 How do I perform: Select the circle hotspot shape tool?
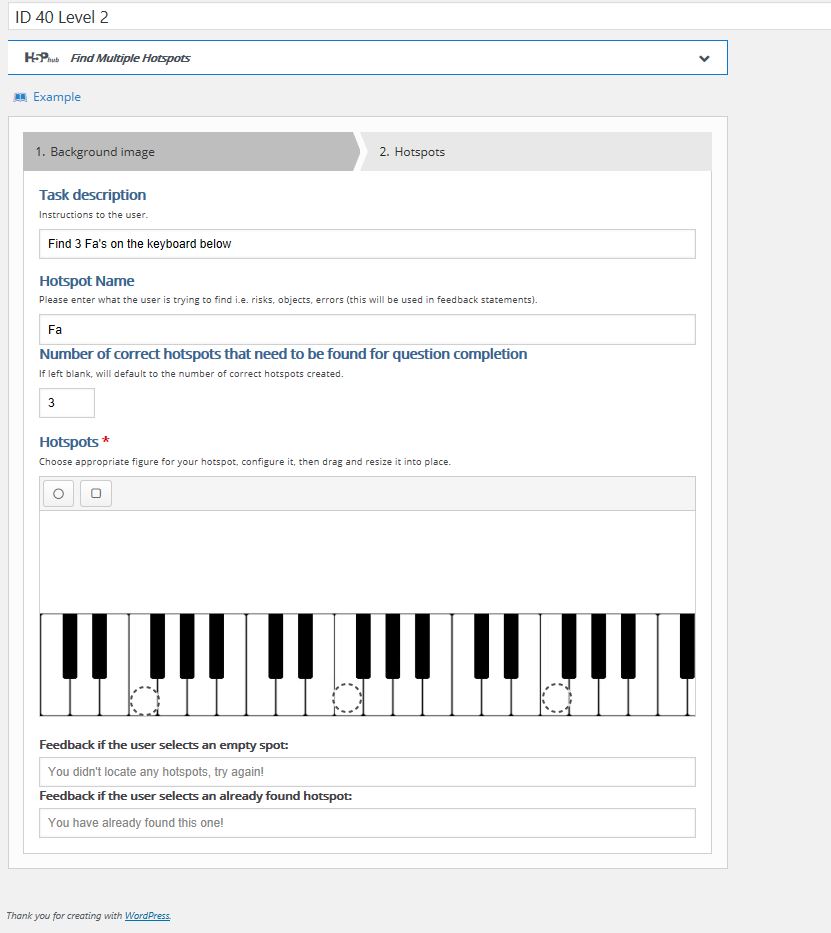pyautogui.click(x=58, y=493)
